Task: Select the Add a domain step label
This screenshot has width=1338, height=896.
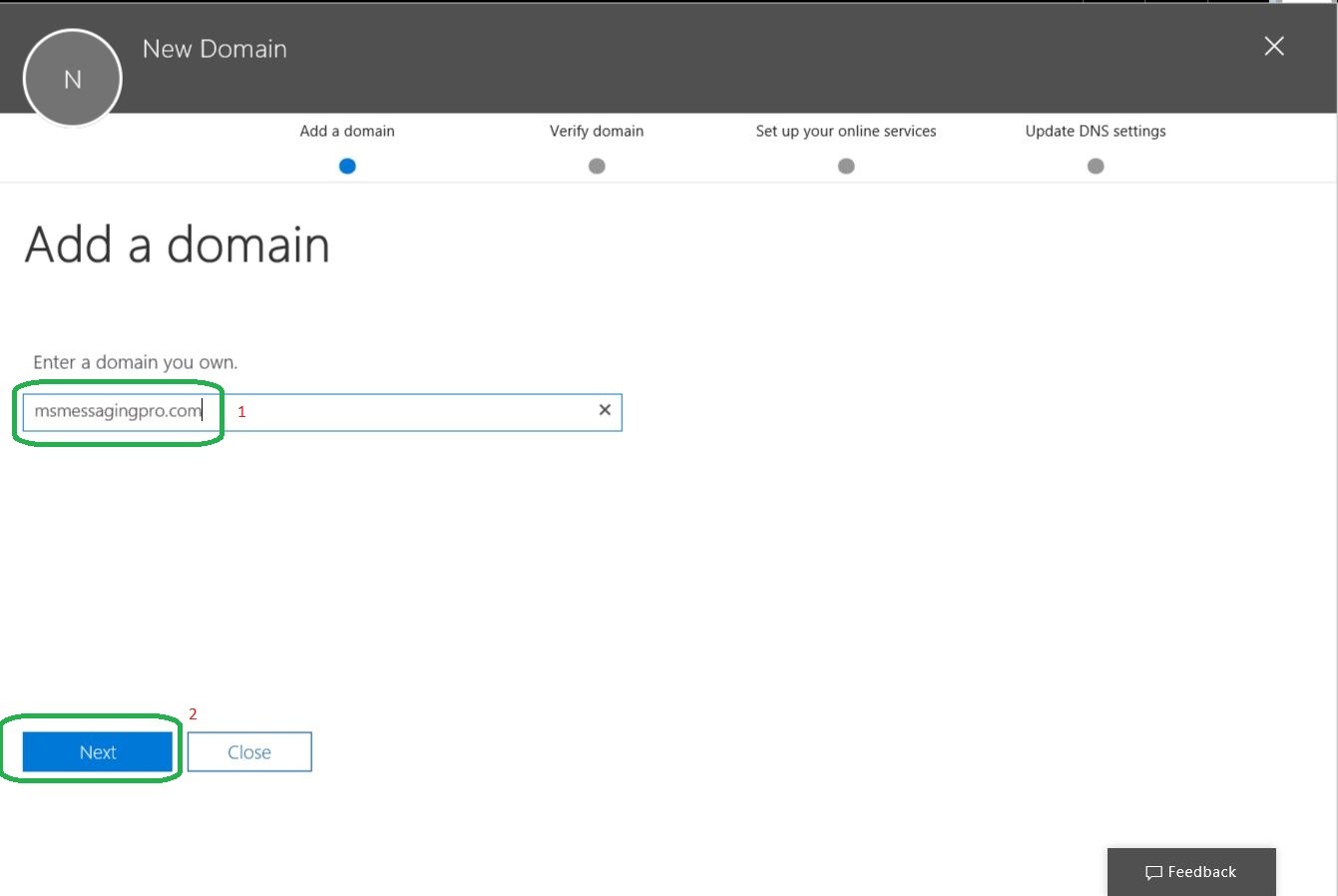Action: click(x=347, y=131)
